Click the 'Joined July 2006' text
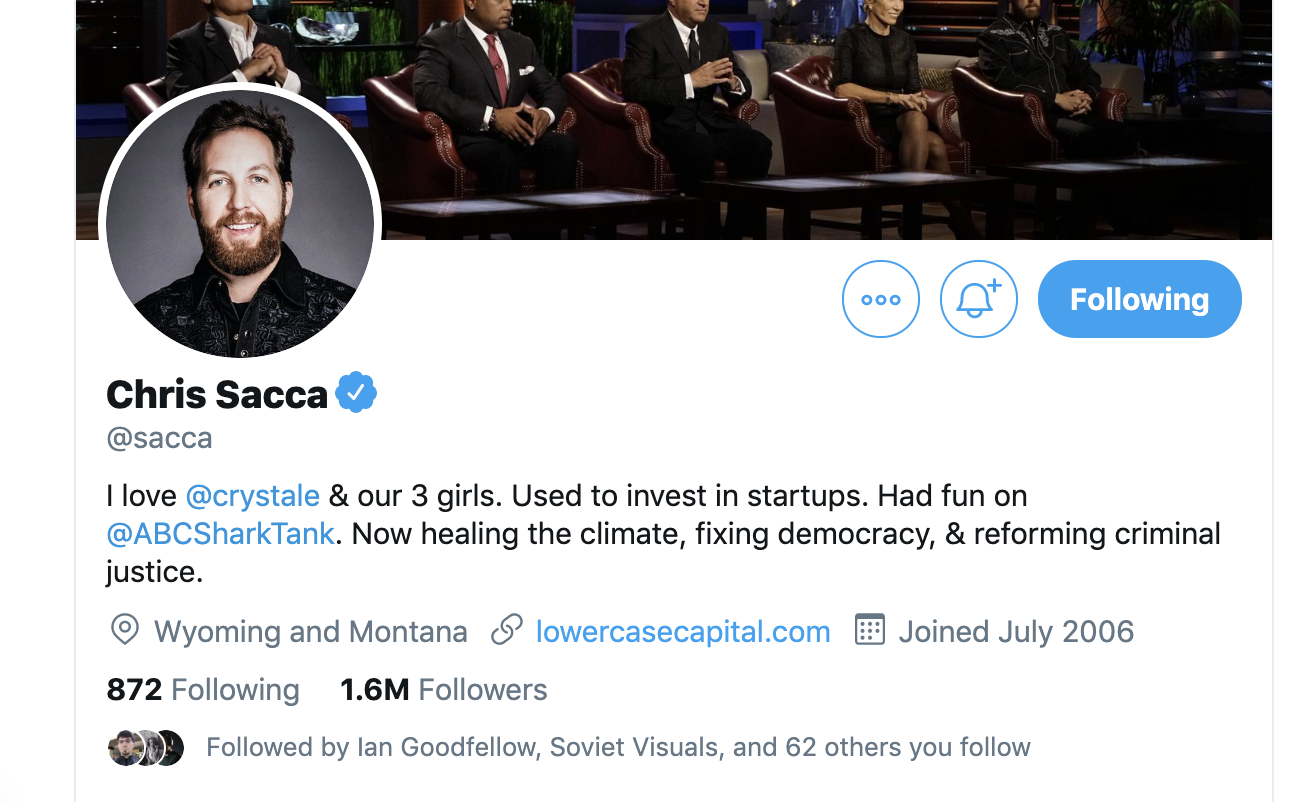Image resolution: width=1292 pixels, height=802 pixels. pyautogui.click(x=1016, y=632)
